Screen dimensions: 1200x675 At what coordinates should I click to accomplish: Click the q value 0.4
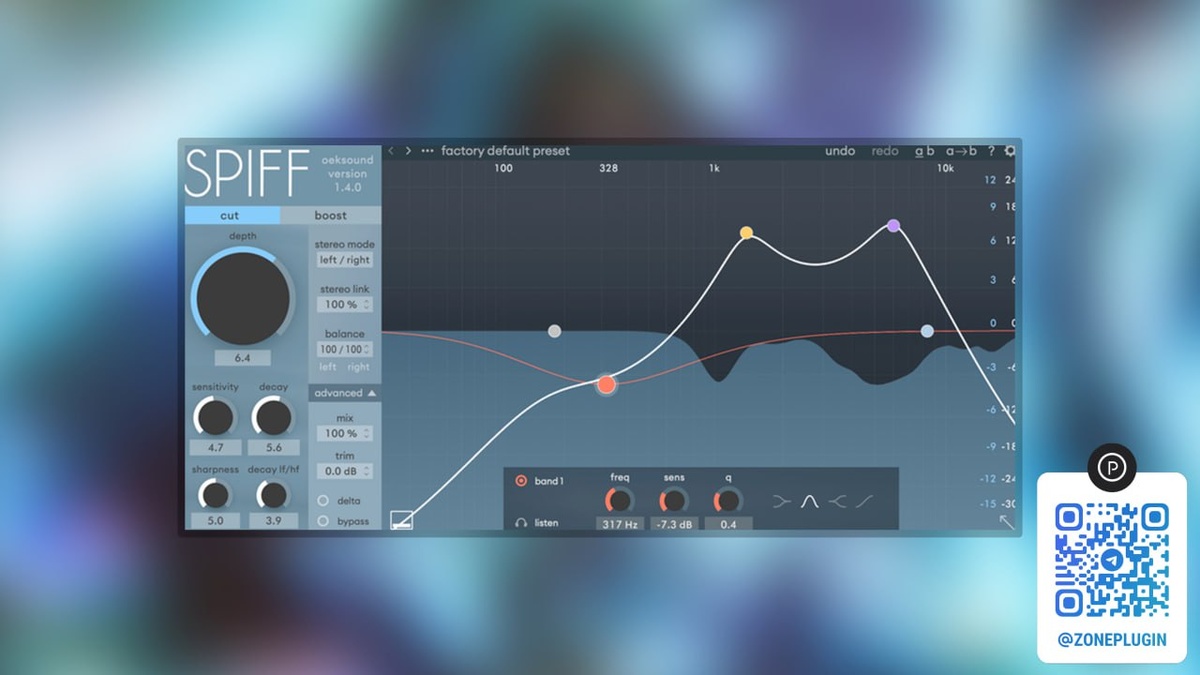(x=729, y=523)
